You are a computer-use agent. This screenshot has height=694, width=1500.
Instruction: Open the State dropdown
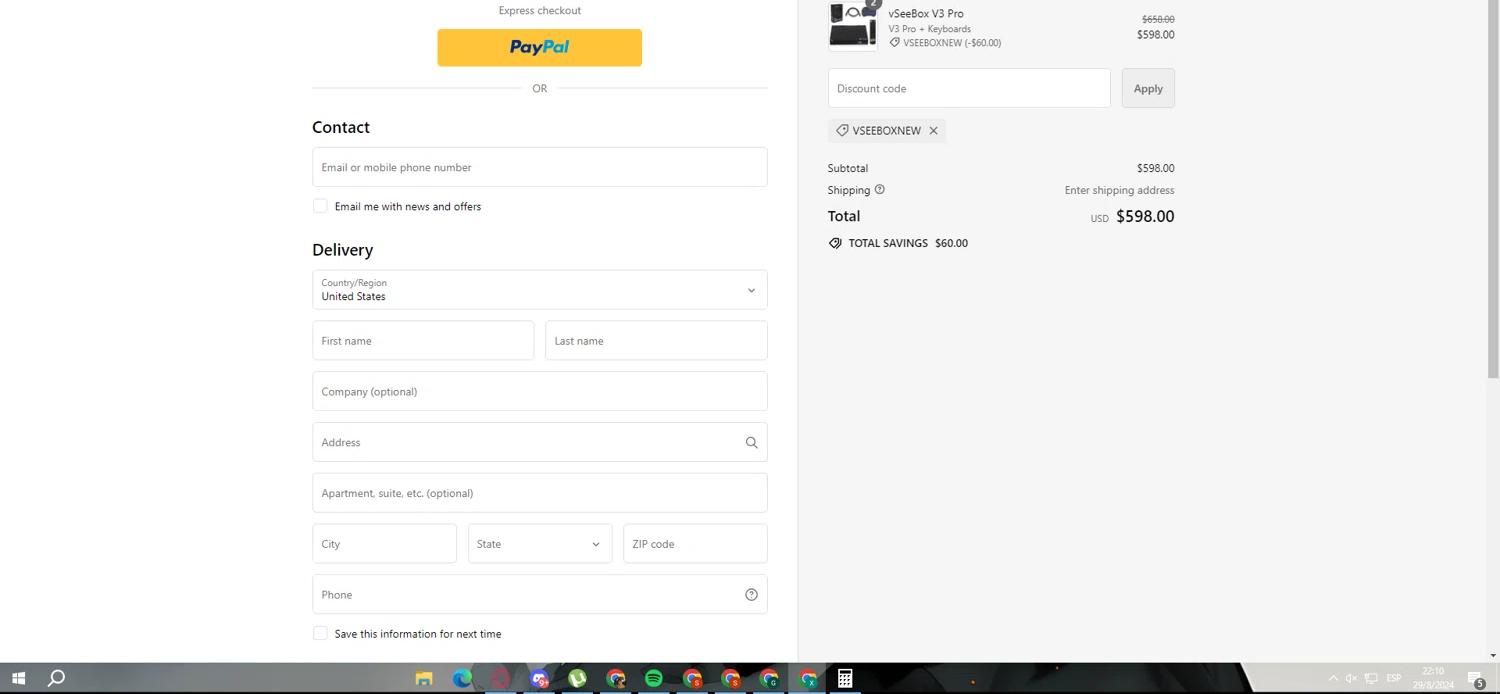click(539, 544)
